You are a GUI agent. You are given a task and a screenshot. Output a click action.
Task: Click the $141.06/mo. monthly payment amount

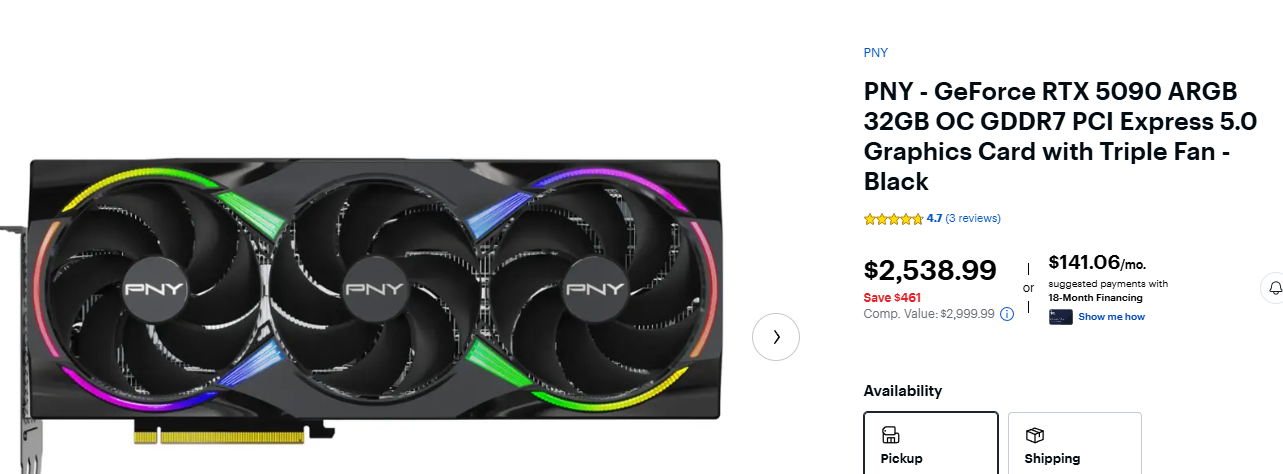coord(1097,263)
